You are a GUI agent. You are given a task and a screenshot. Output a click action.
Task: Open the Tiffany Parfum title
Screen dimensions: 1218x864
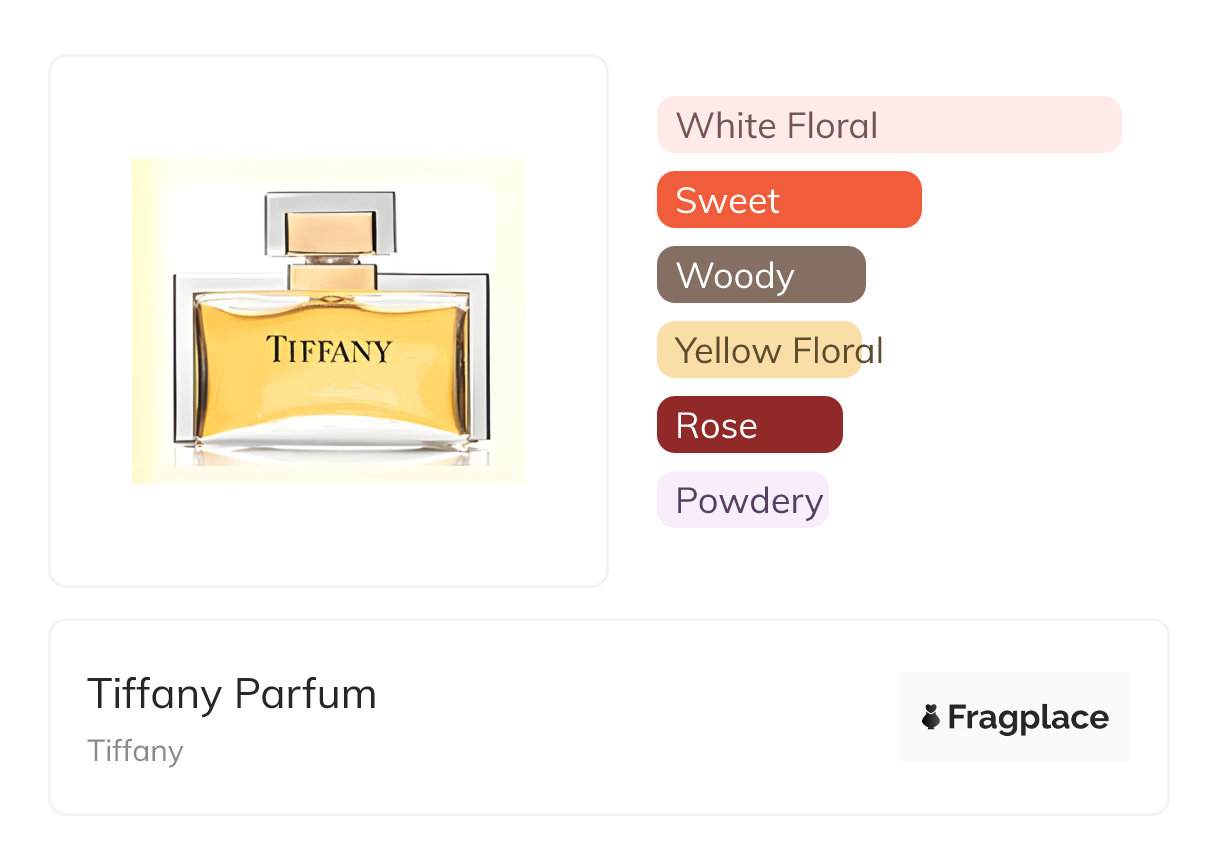pos(232,694)
